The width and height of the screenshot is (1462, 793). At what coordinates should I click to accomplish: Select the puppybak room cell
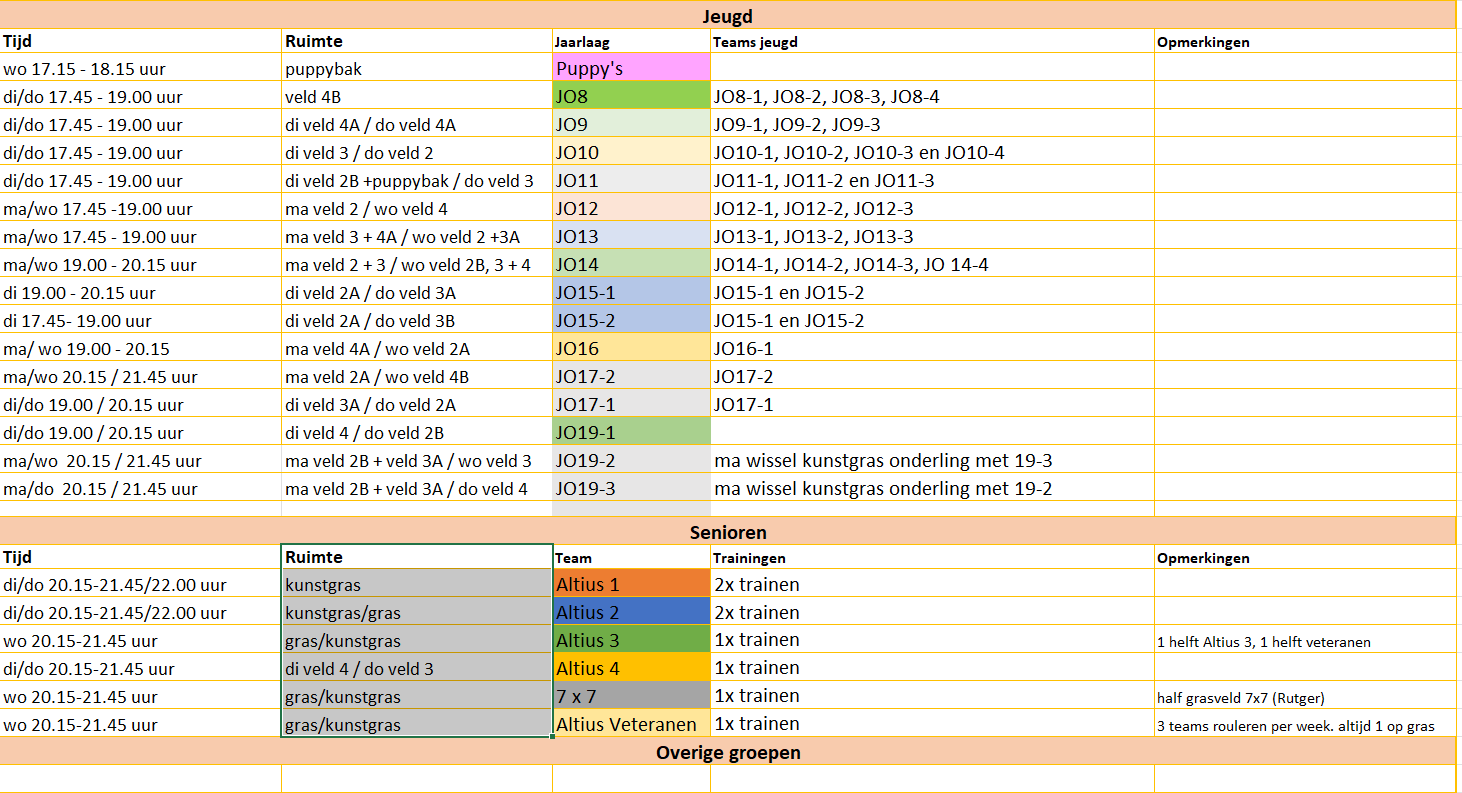point(416,69)
